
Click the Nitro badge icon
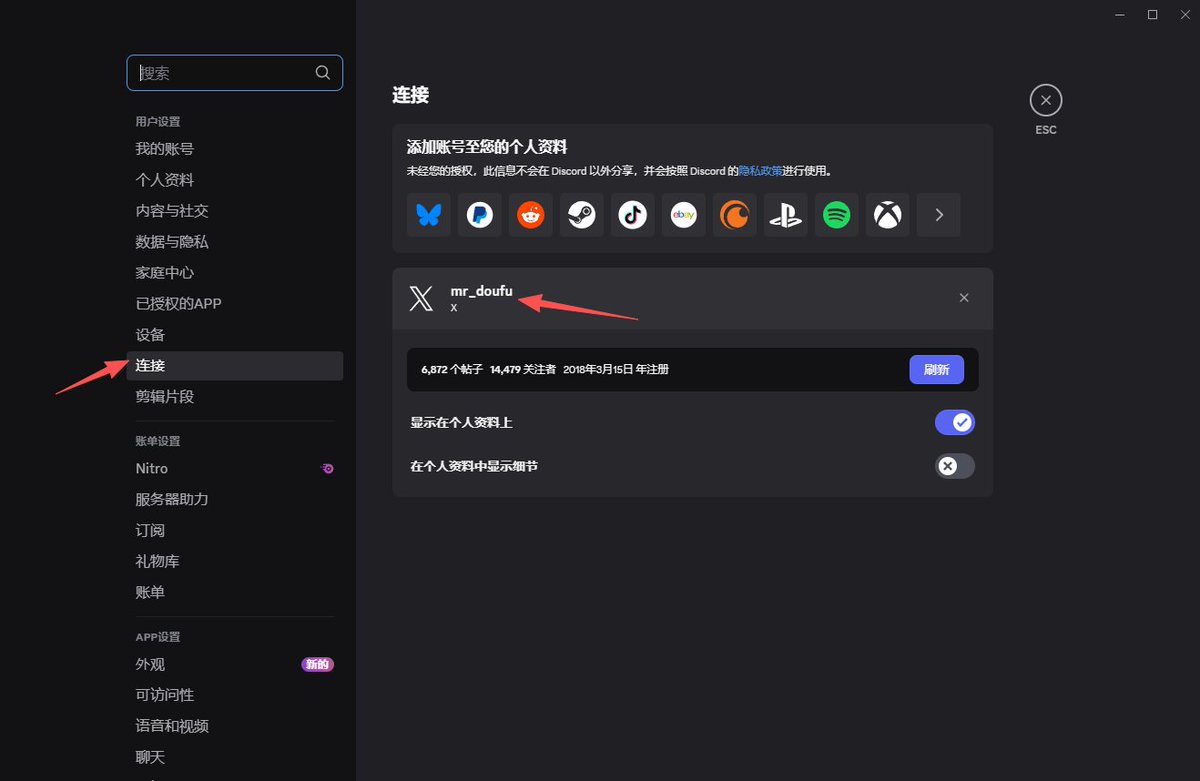coord(327,468)
